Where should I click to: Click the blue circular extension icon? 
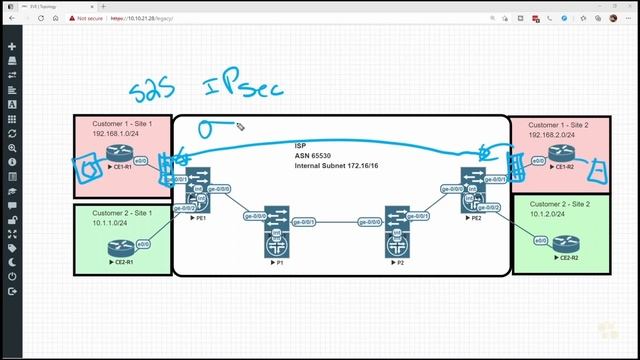(x=564, y=18)
